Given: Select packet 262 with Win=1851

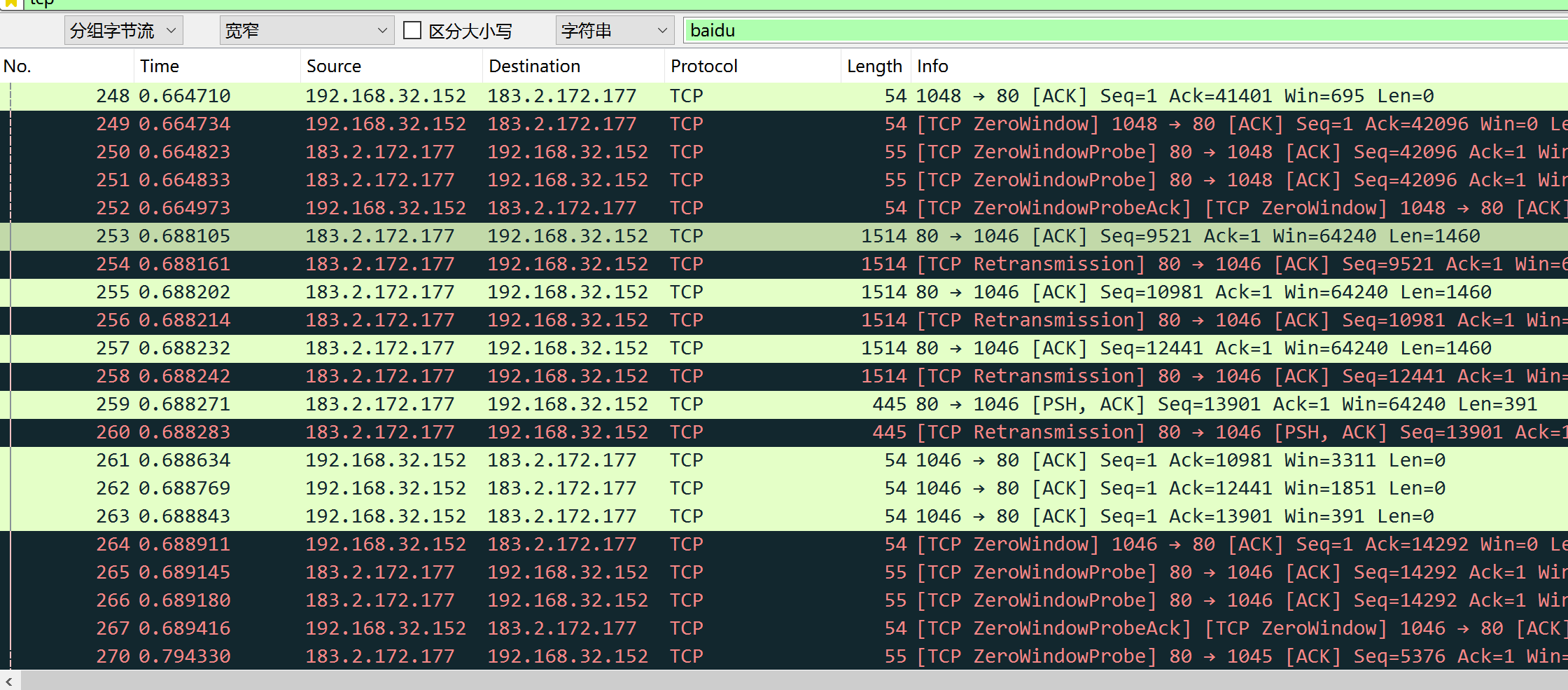Looking at the screenshot, I should click(784, 488).
